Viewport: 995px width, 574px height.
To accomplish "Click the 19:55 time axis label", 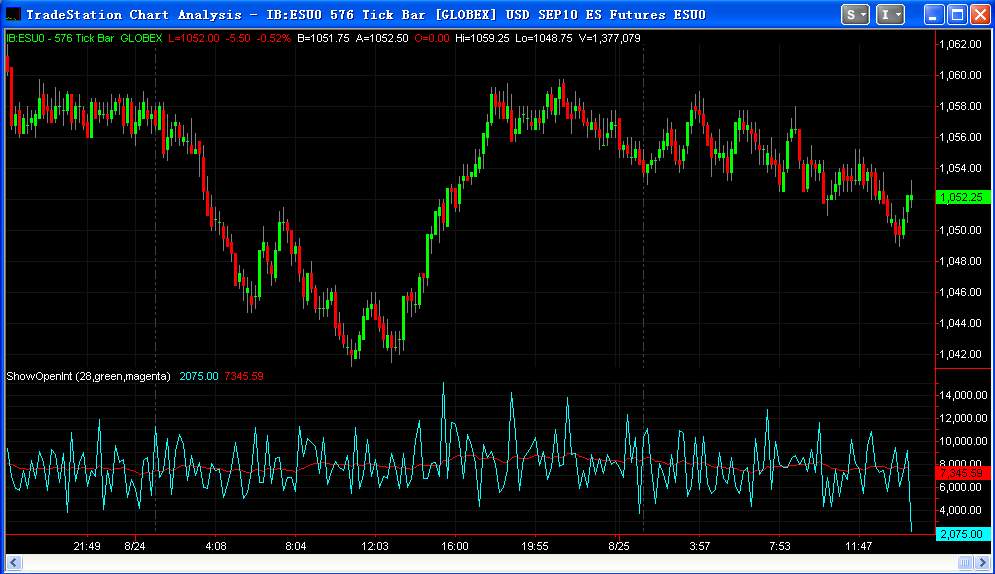I will tap(534, 546).
